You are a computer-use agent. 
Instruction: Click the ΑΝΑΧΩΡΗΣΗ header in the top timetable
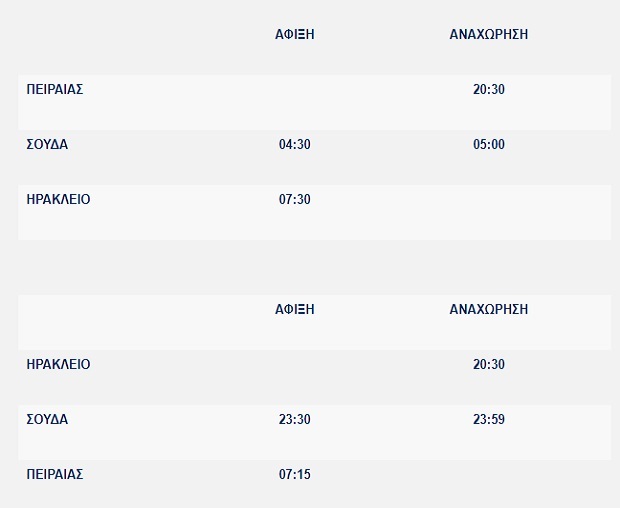pyautogui.click(x=489, y=34)
